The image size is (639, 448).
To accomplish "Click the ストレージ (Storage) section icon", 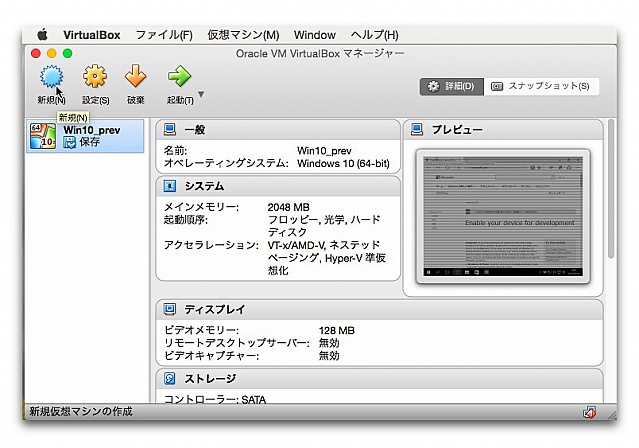I will pos(170,378).
